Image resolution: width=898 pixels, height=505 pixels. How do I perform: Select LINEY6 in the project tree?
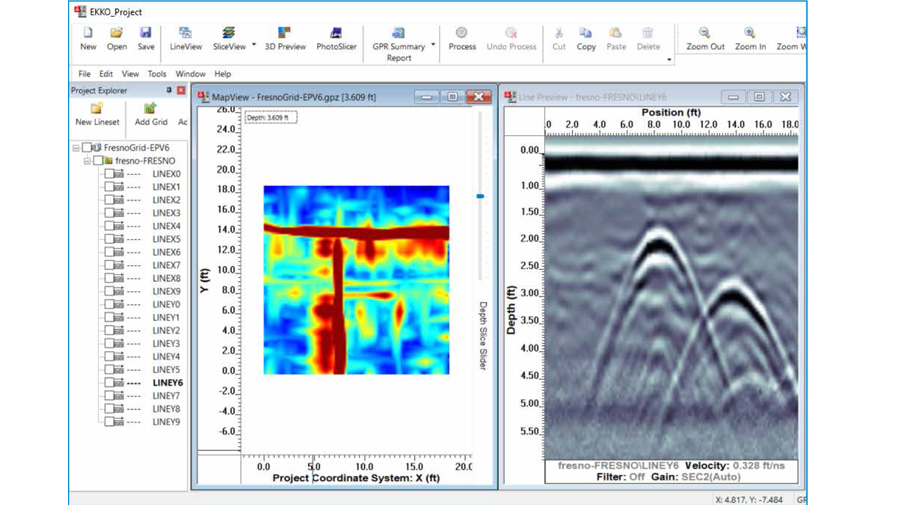click(167, 382)
